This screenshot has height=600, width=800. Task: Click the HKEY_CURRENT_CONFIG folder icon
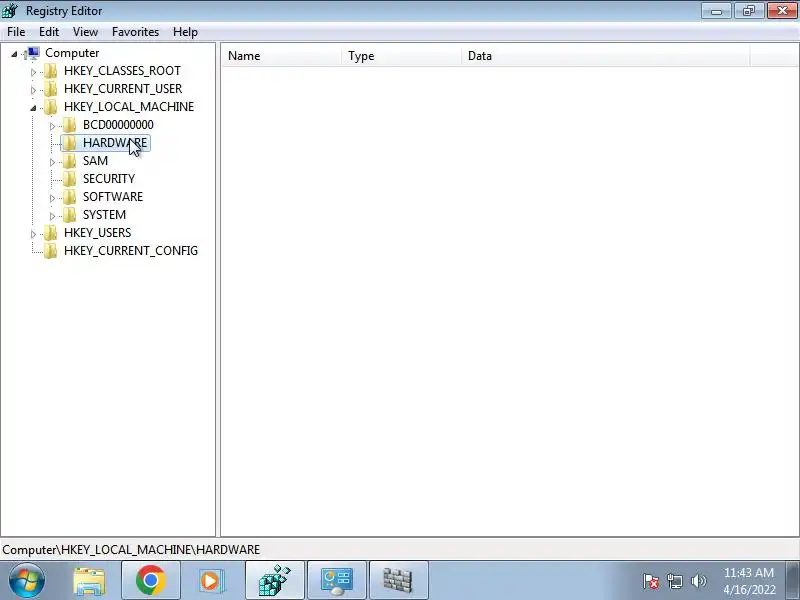[51, 251]
